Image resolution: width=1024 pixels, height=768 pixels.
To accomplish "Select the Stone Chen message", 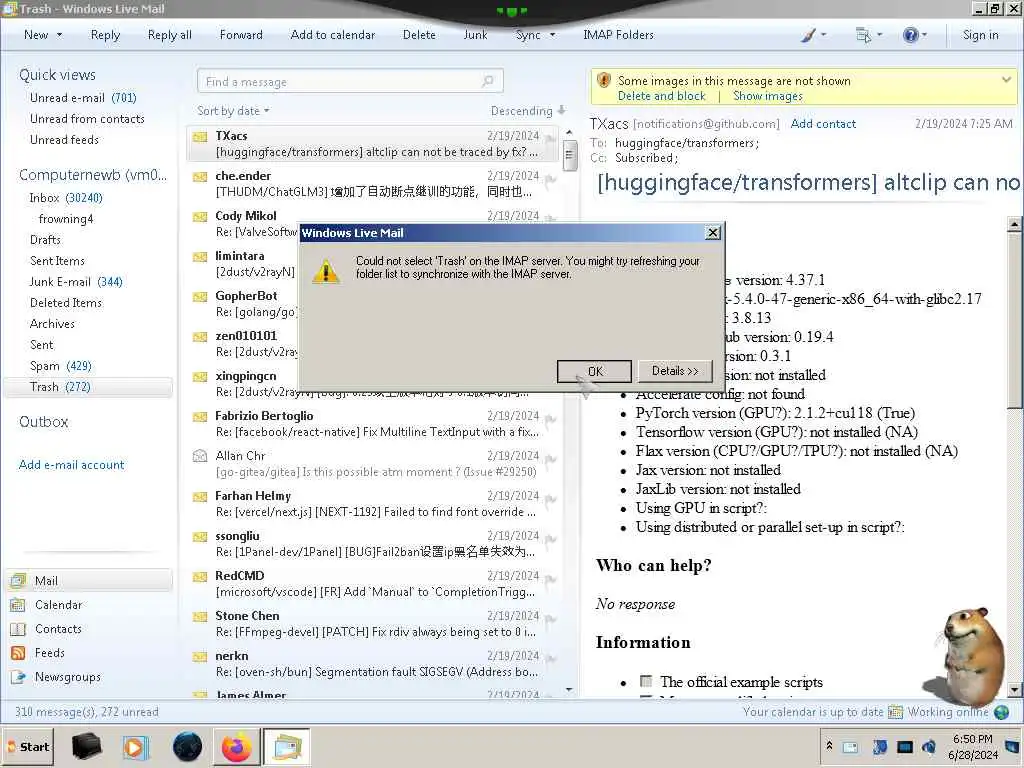I will tap(372, 624).
